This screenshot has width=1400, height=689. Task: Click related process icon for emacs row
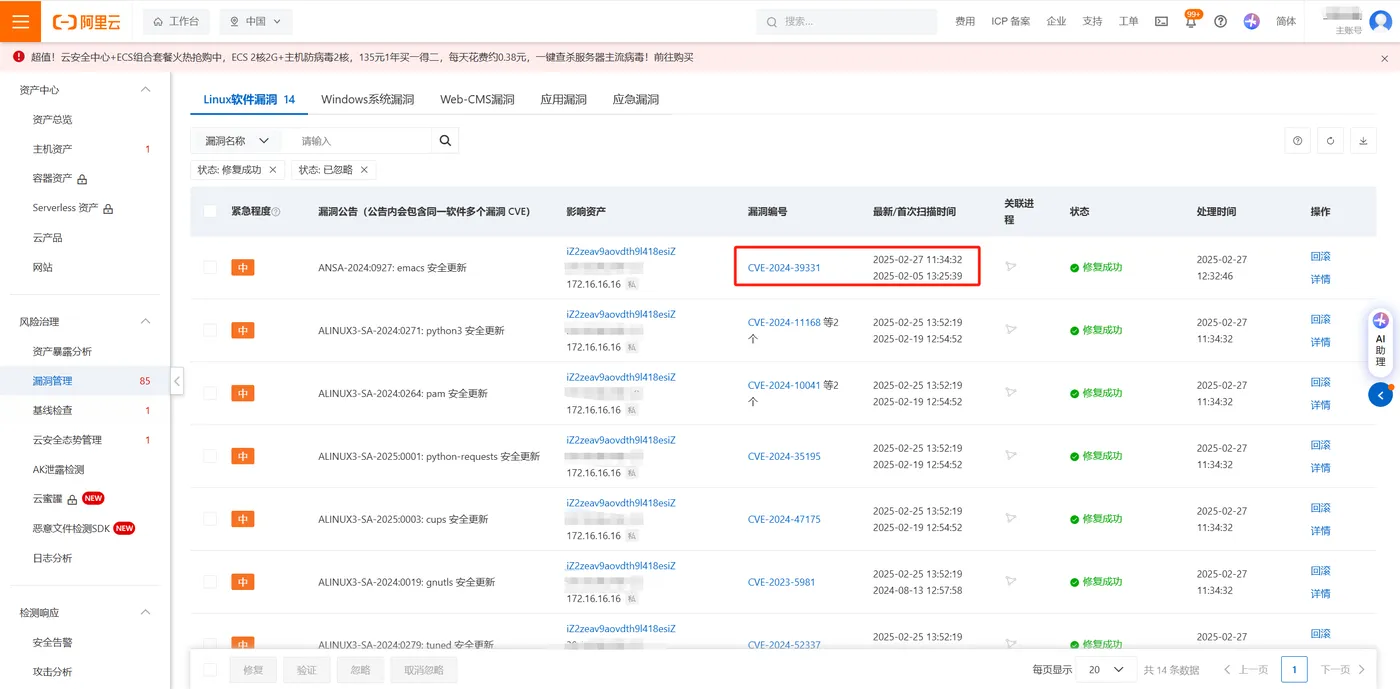[1010, 267]
